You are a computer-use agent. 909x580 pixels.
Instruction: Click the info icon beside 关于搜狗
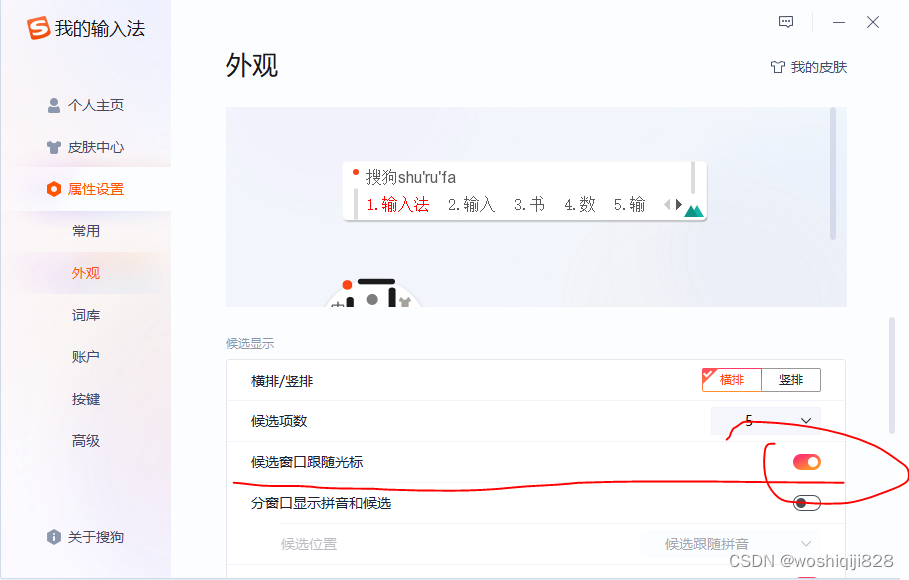53,537
